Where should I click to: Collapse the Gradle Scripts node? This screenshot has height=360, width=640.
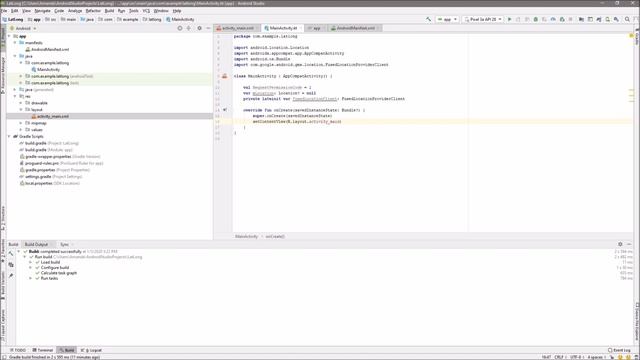point(9,136)
